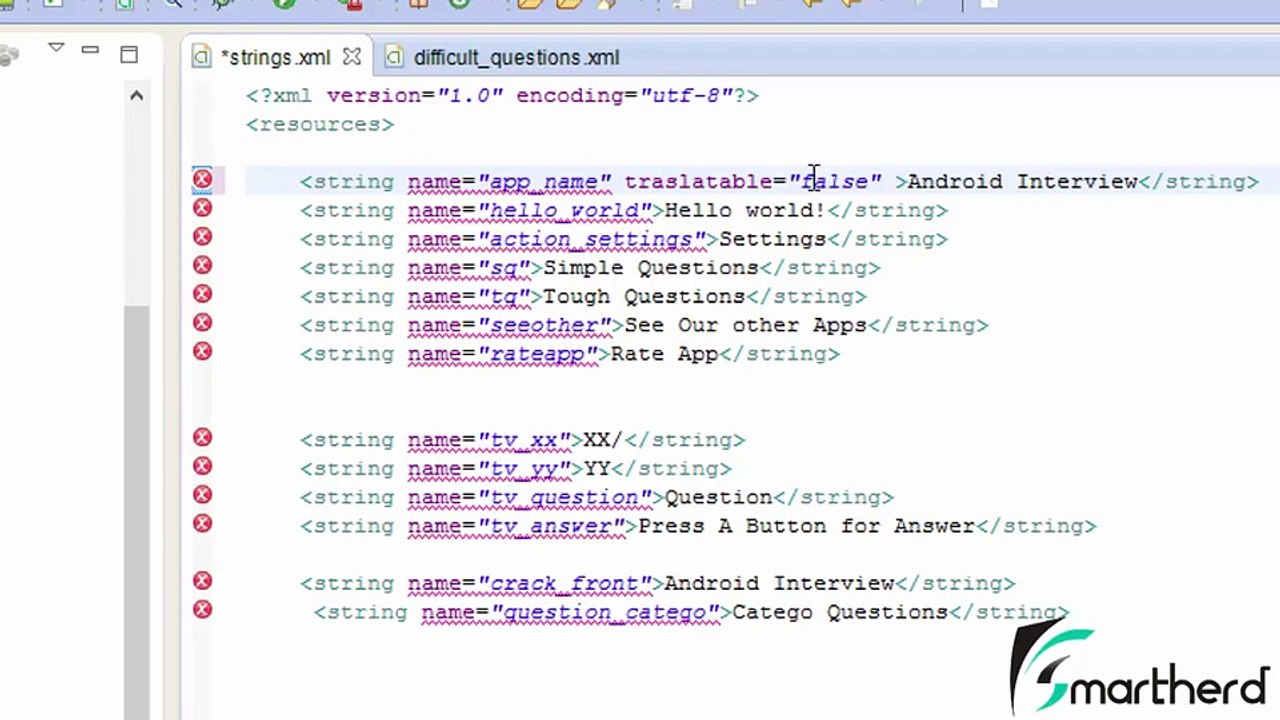The image size is (1280, 720).
Task: Click the error marker on the Simple Questions line
Action: click(202, 265)
